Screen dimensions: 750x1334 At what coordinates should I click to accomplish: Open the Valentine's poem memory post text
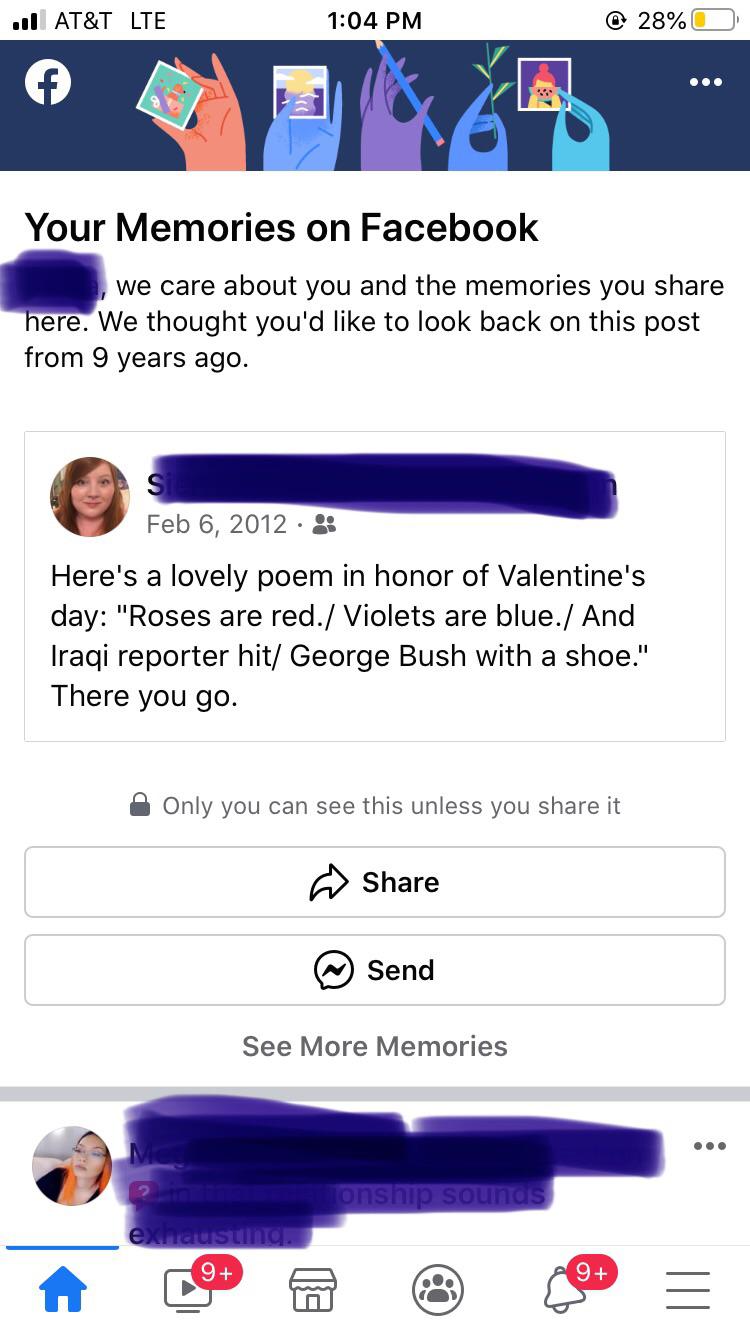click(350, 635)
